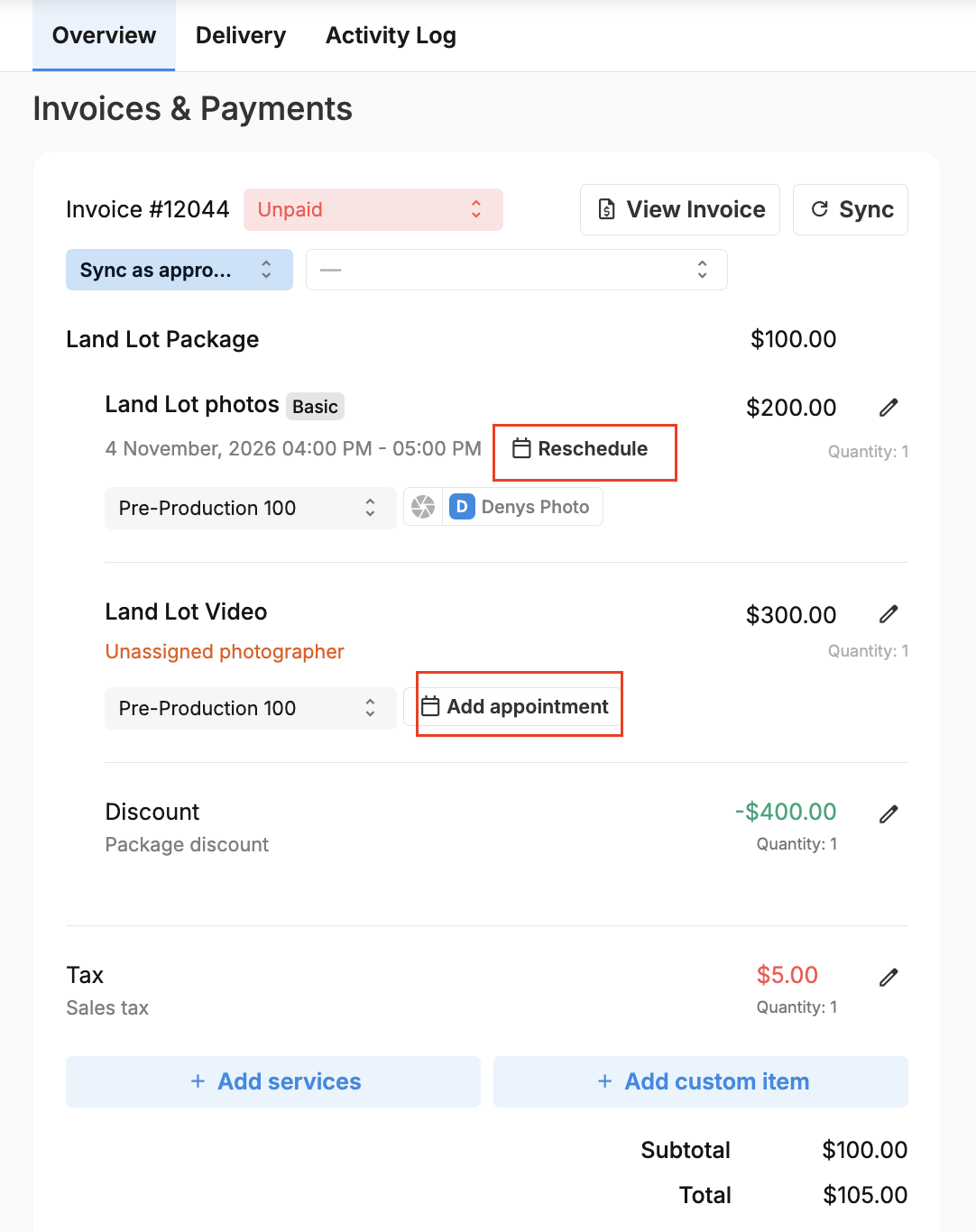Open the Delivery tab
Viewport: 976px width, 1232px height.
point(241,35)
